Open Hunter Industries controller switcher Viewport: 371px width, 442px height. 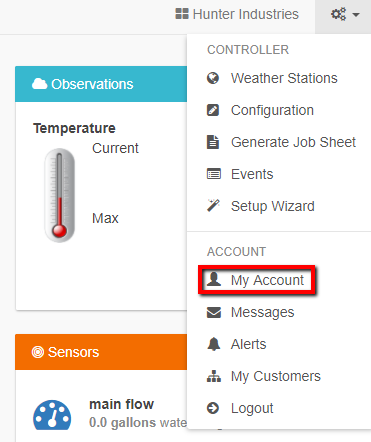pos(237,14)
